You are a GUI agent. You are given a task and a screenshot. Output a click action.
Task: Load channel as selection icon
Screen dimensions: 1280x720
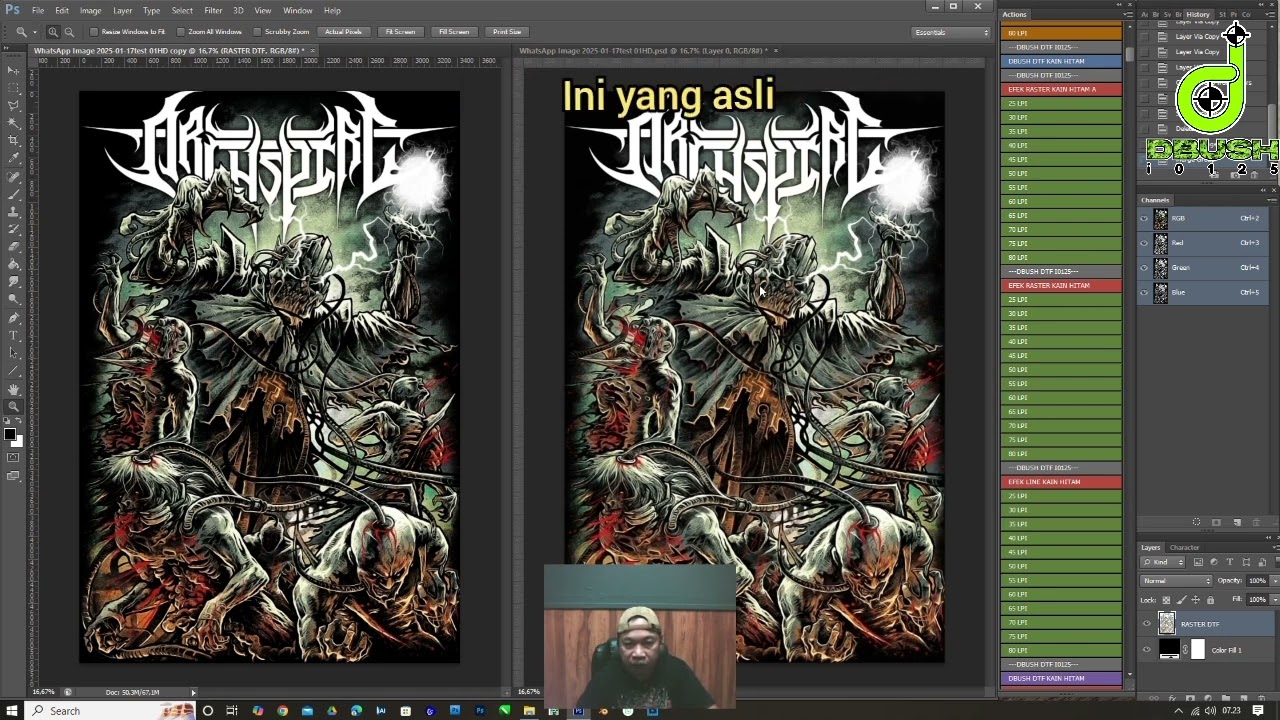[x=1196, y=522]
